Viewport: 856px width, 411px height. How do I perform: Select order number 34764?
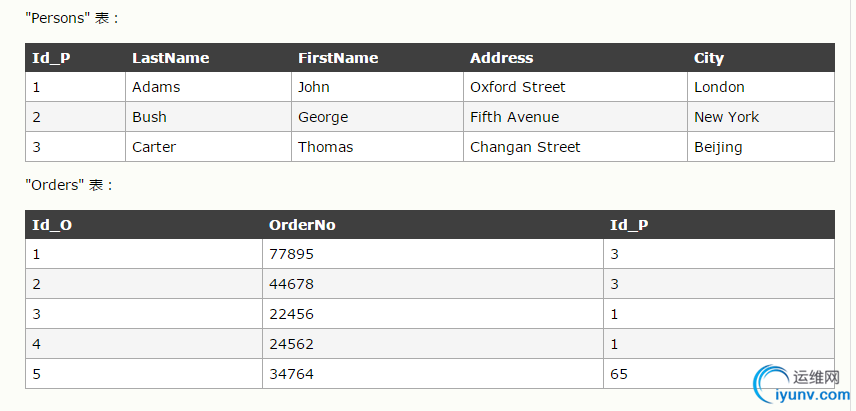point(291,374)
